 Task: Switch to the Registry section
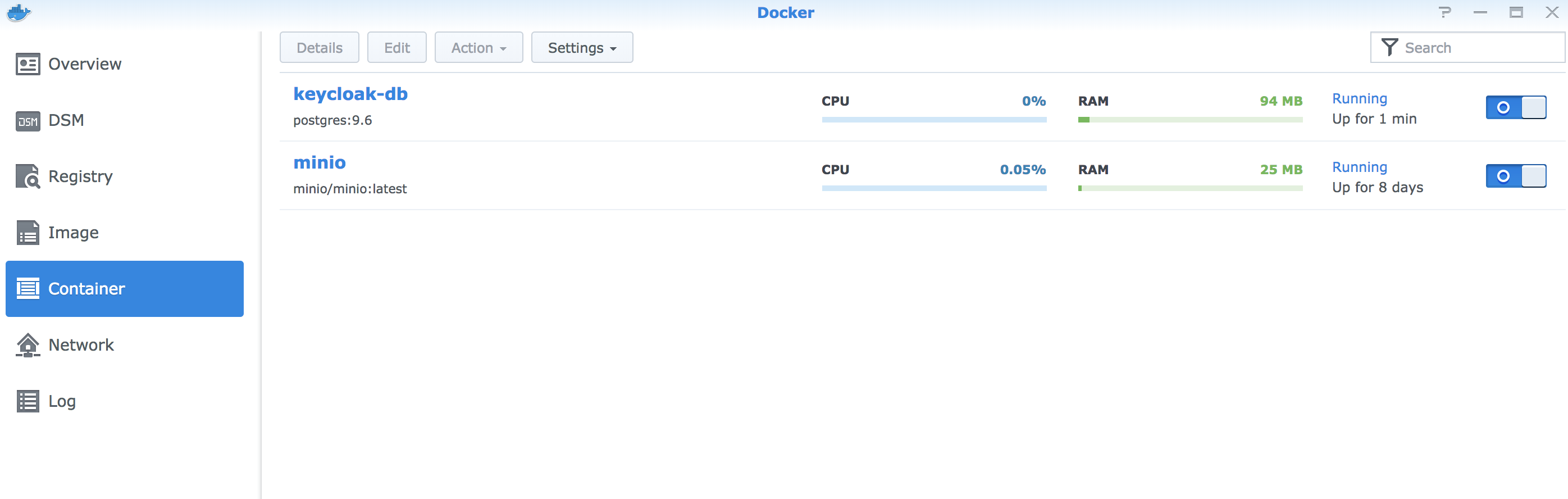coord(124,176)
